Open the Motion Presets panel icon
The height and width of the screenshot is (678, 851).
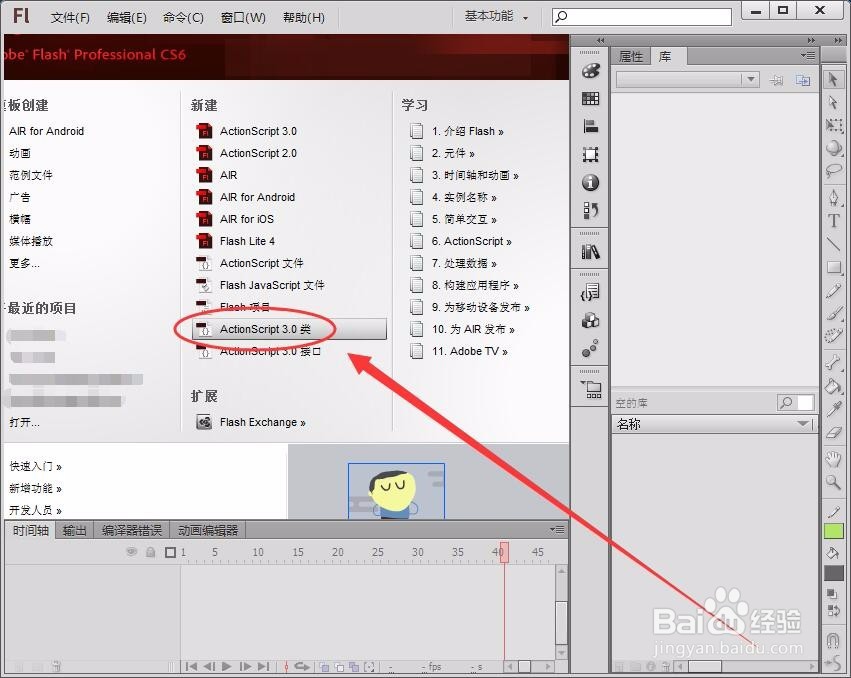590,348
